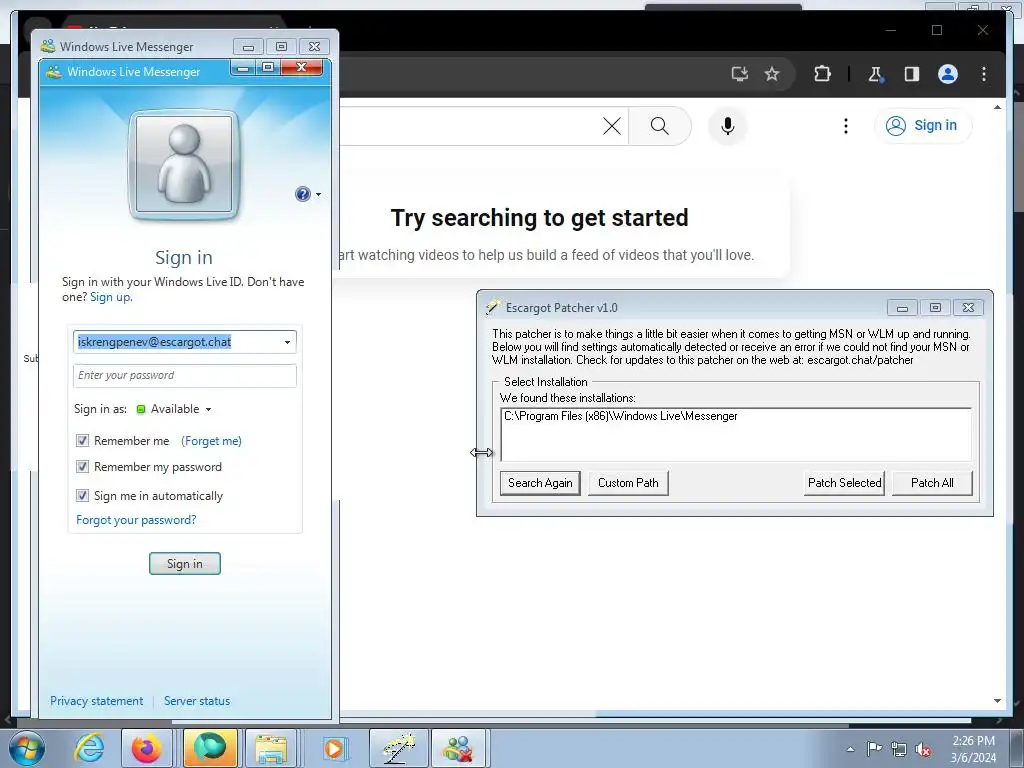Screen dimensions: 1024x768
Task: Uncheck the Remember me checkbox
Action: click(x=82, y=441)
